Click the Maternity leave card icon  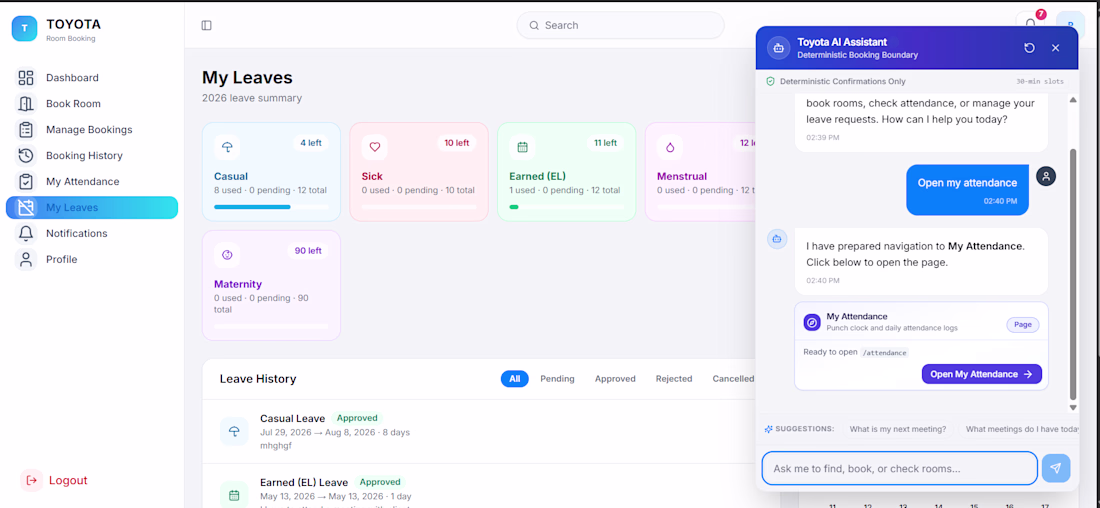point(227,255)
